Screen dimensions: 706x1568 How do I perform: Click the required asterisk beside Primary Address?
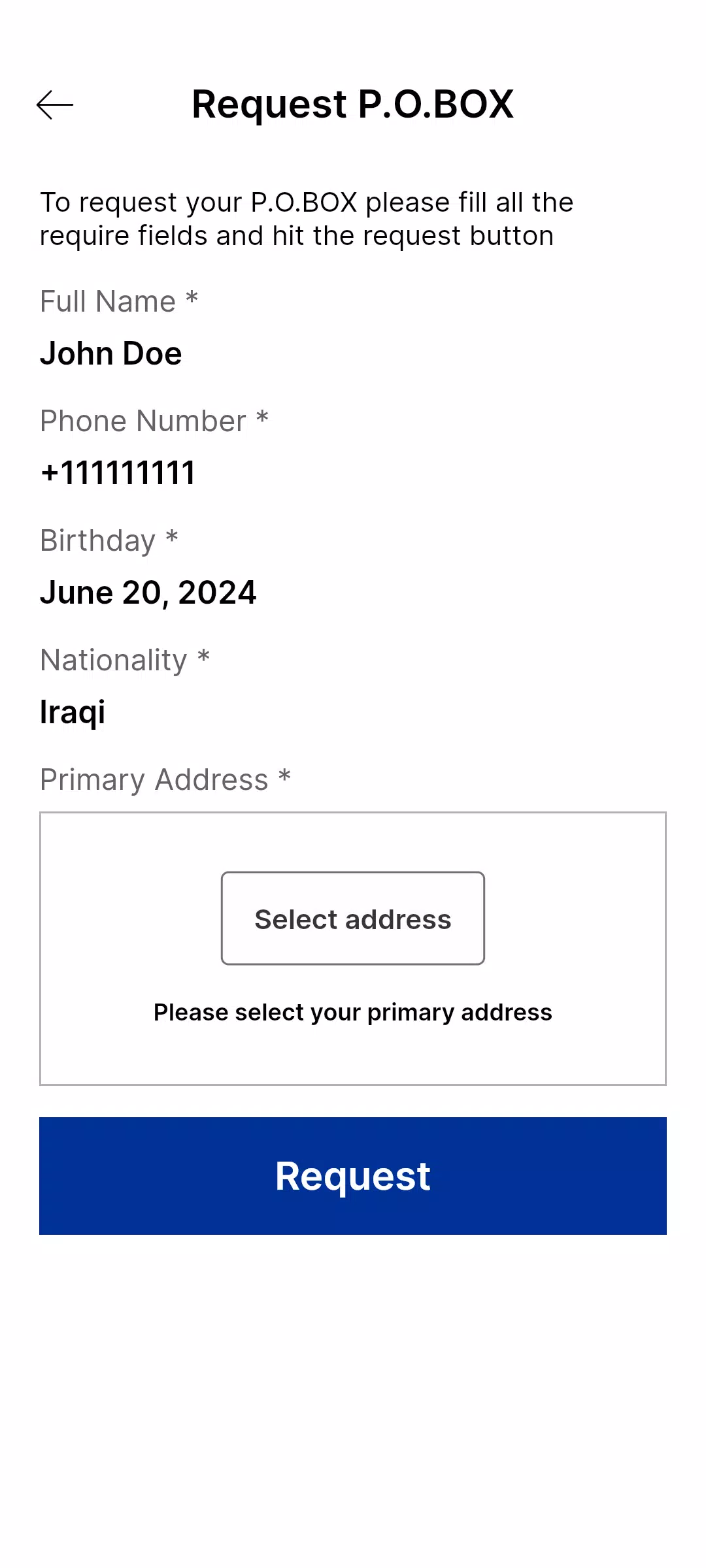point(284,776)
